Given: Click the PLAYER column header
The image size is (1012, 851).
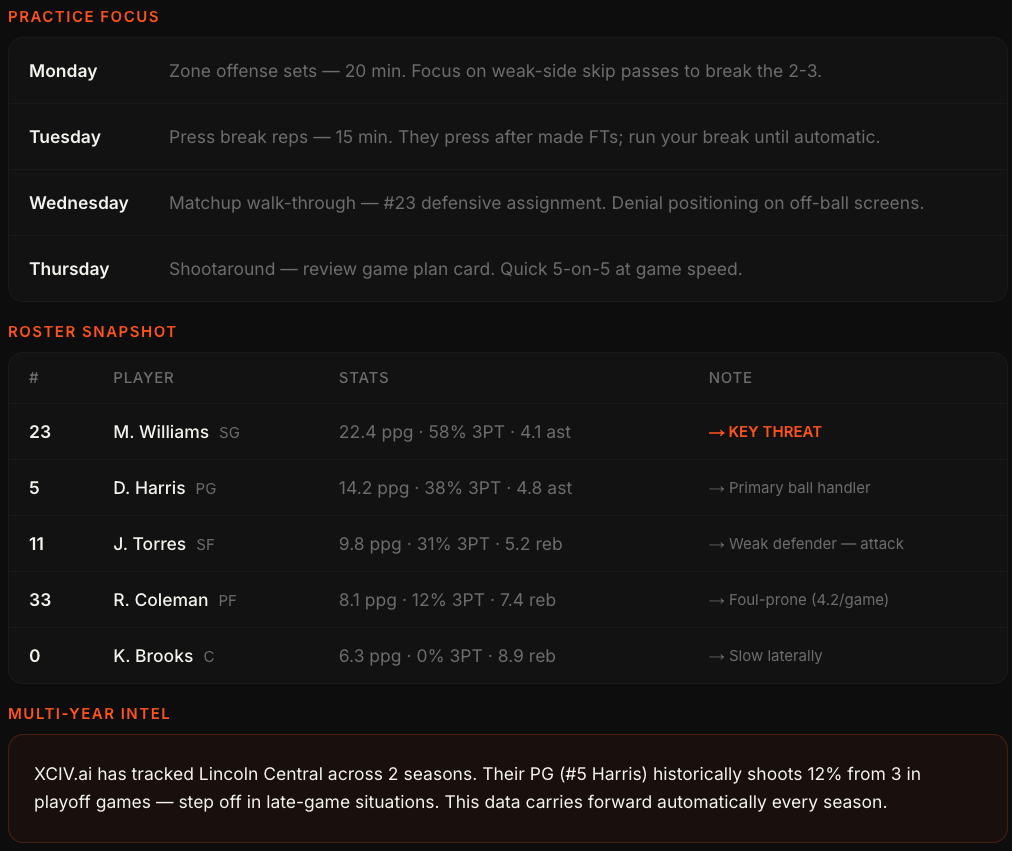Looking at the screenshot, I should pos(143,378).
